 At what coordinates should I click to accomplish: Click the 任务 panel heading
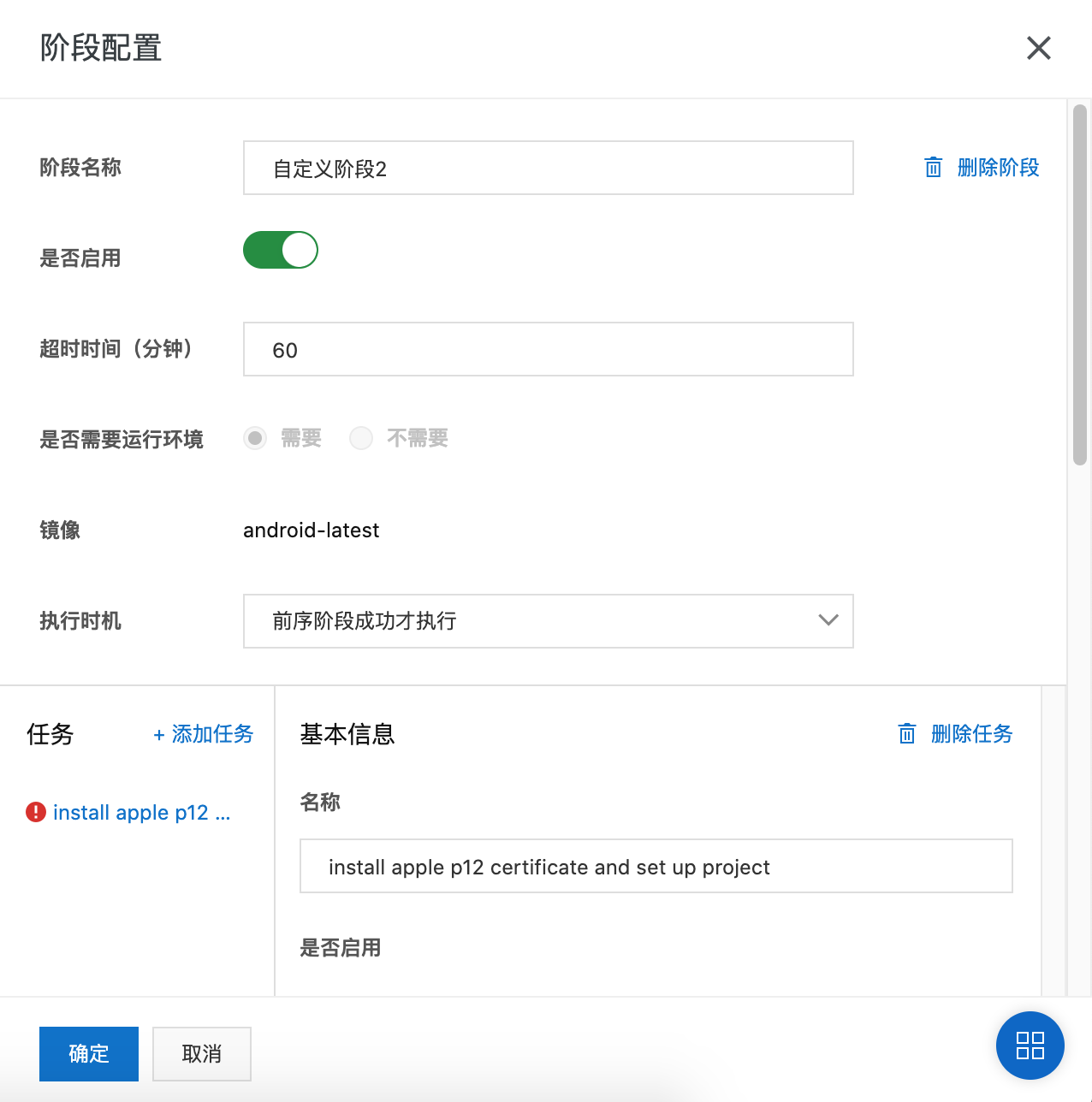pyautogui.click(x=50, y=734)
